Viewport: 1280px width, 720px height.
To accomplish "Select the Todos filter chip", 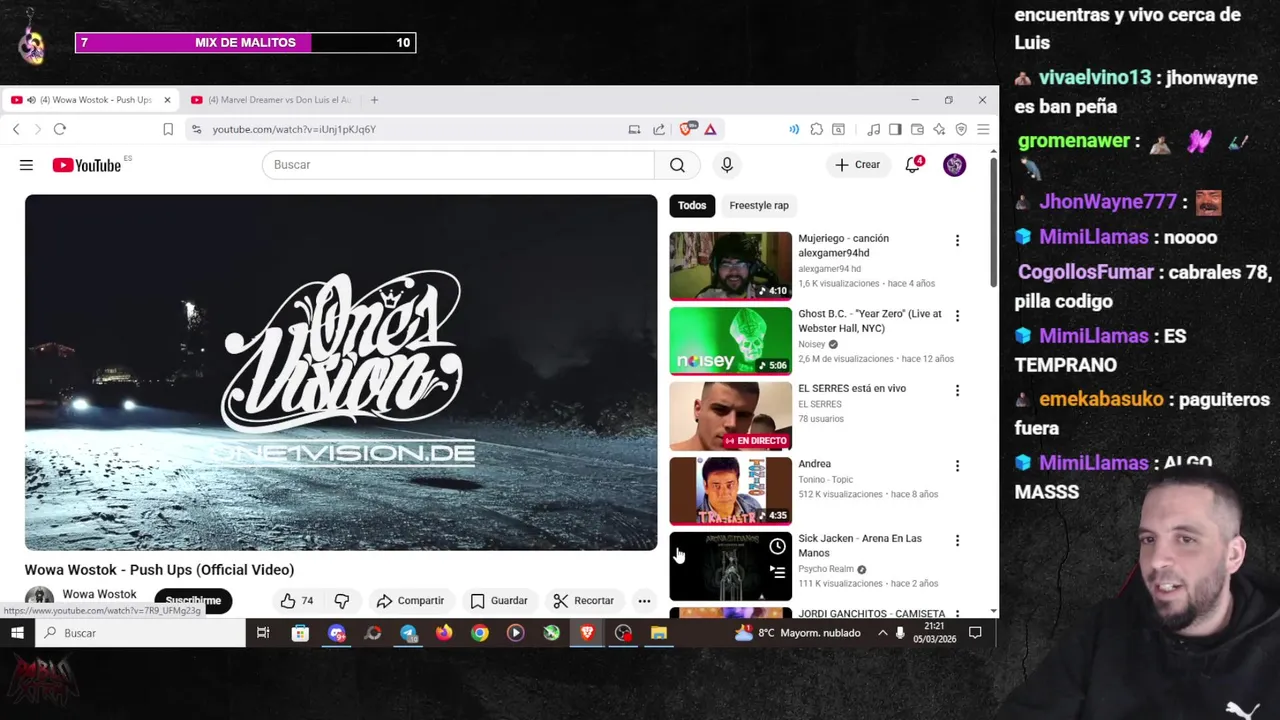I will pyautogui.click(x=692, y=205).
